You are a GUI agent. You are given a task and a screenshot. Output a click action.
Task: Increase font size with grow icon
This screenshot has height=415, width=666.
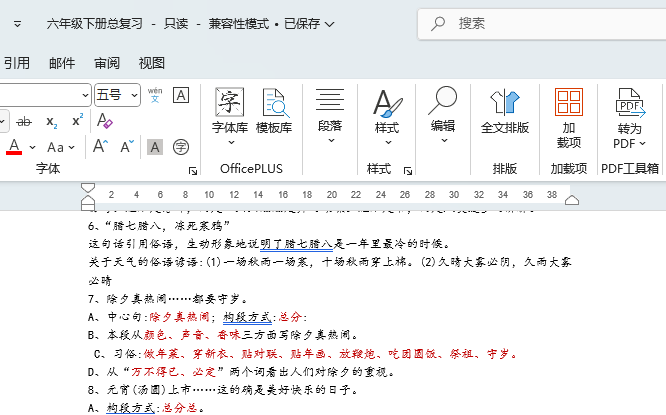pyautogui.click(x=100, y=146)
